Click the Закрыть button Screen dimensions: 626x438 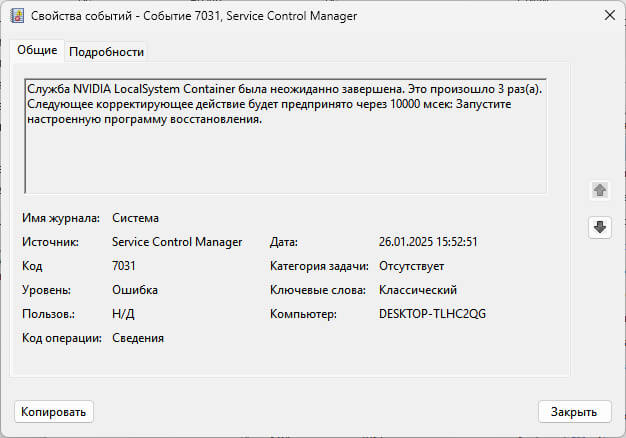574,411
